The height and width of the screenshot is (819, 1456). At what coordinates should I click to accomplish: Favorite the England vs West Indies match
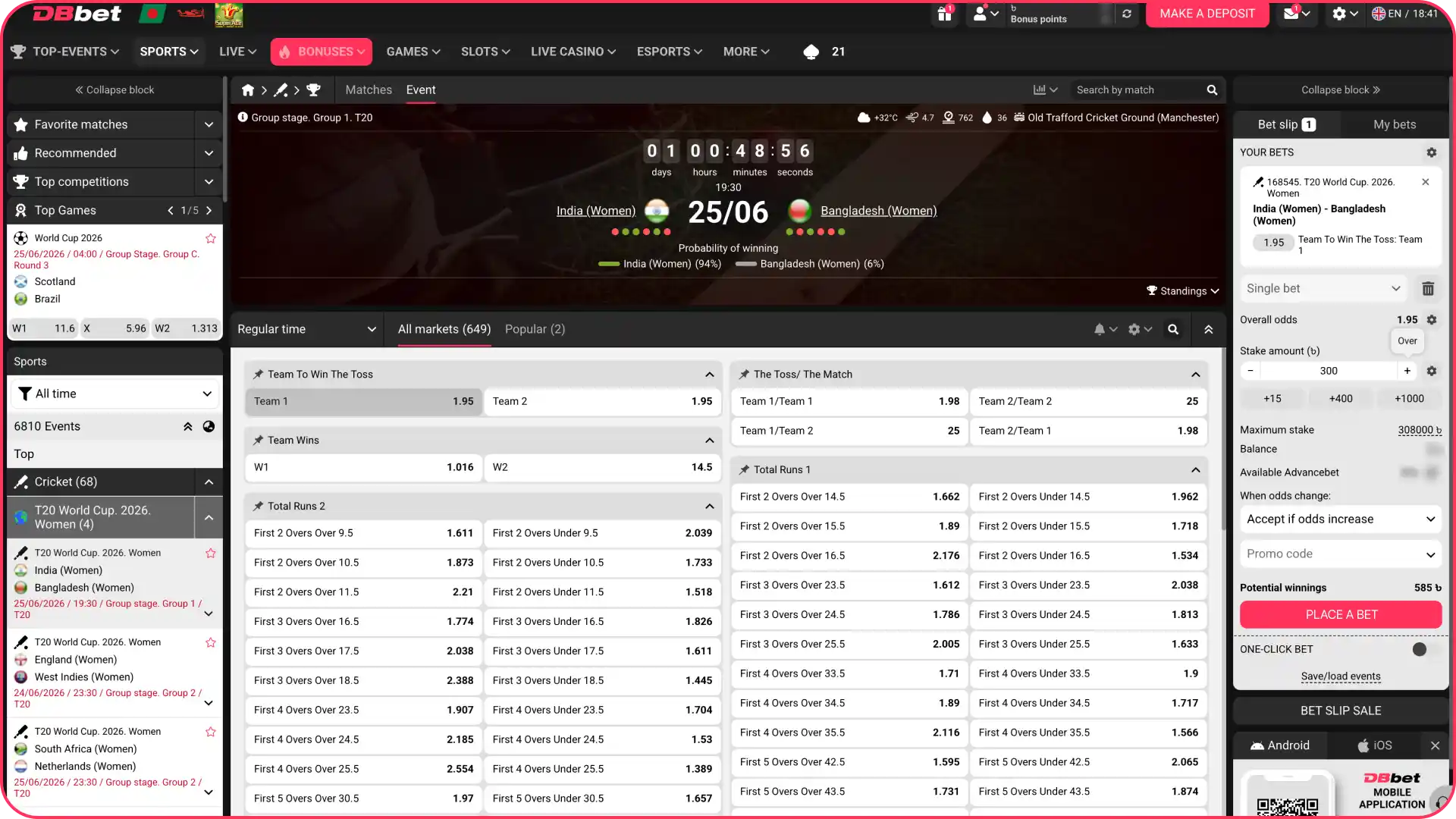pyautogui.click(x=211, y=643)
